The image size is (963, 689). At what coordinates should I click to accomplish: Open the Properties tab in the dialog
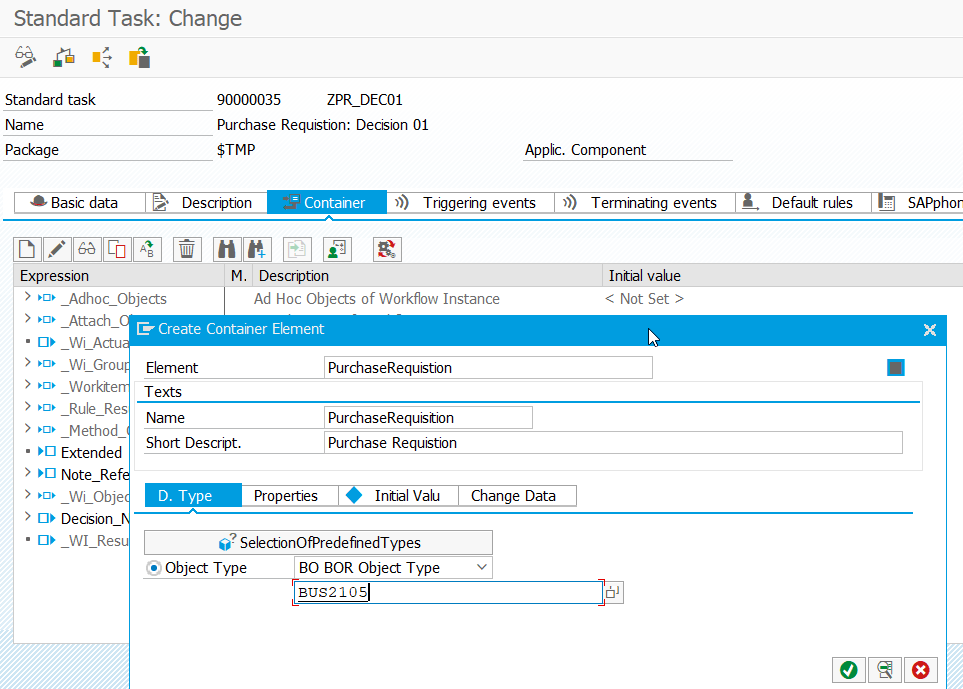coord(288,495)
